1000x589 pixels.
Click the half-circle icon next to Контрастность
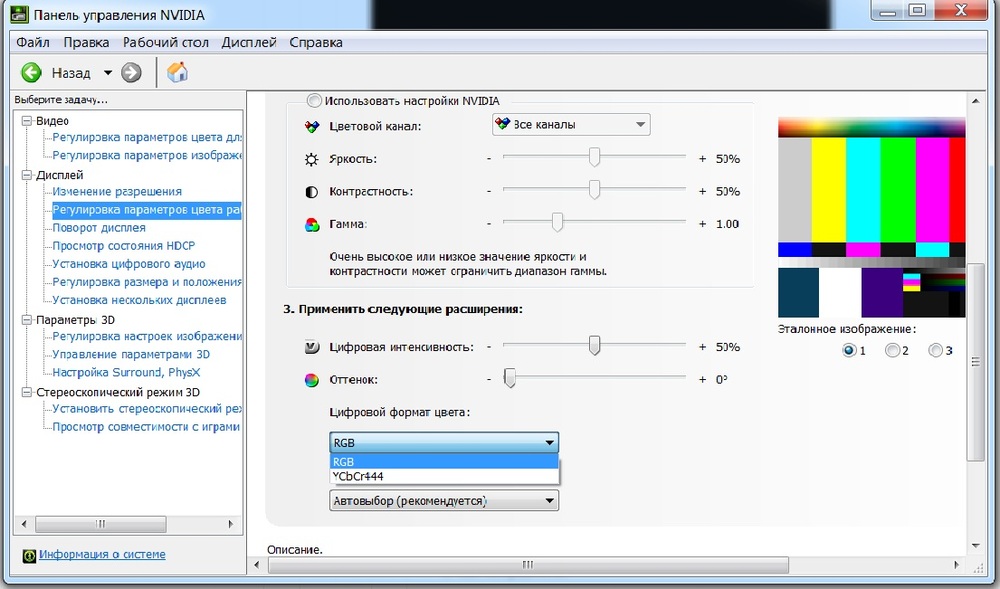pos(311,192)
